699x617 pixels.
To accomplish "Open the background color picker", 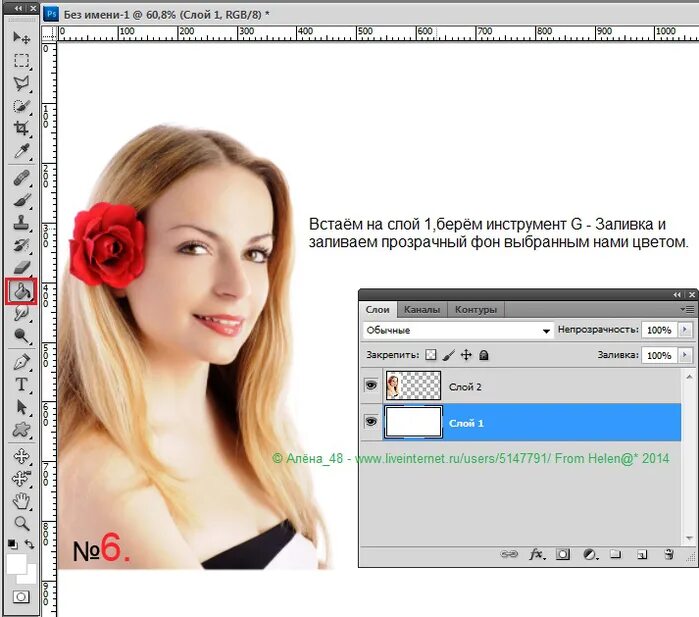I will click(x=30, y=577).
